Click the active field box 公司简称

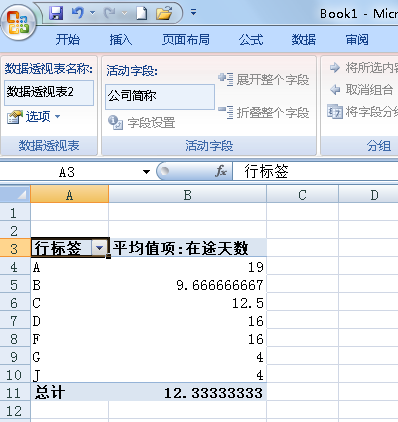click(160, 97)
